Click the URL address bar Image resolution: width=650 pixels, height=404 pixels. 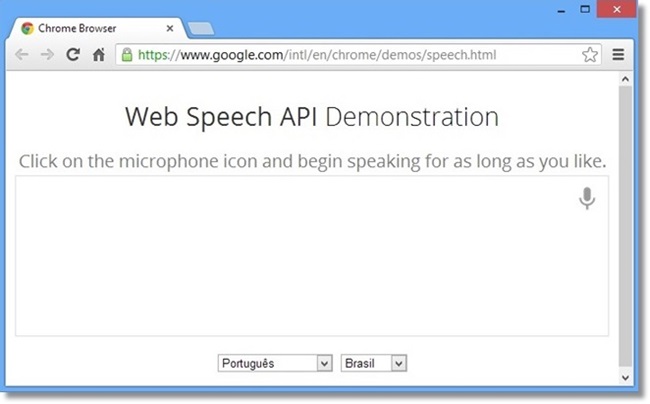tap(358, 55)
